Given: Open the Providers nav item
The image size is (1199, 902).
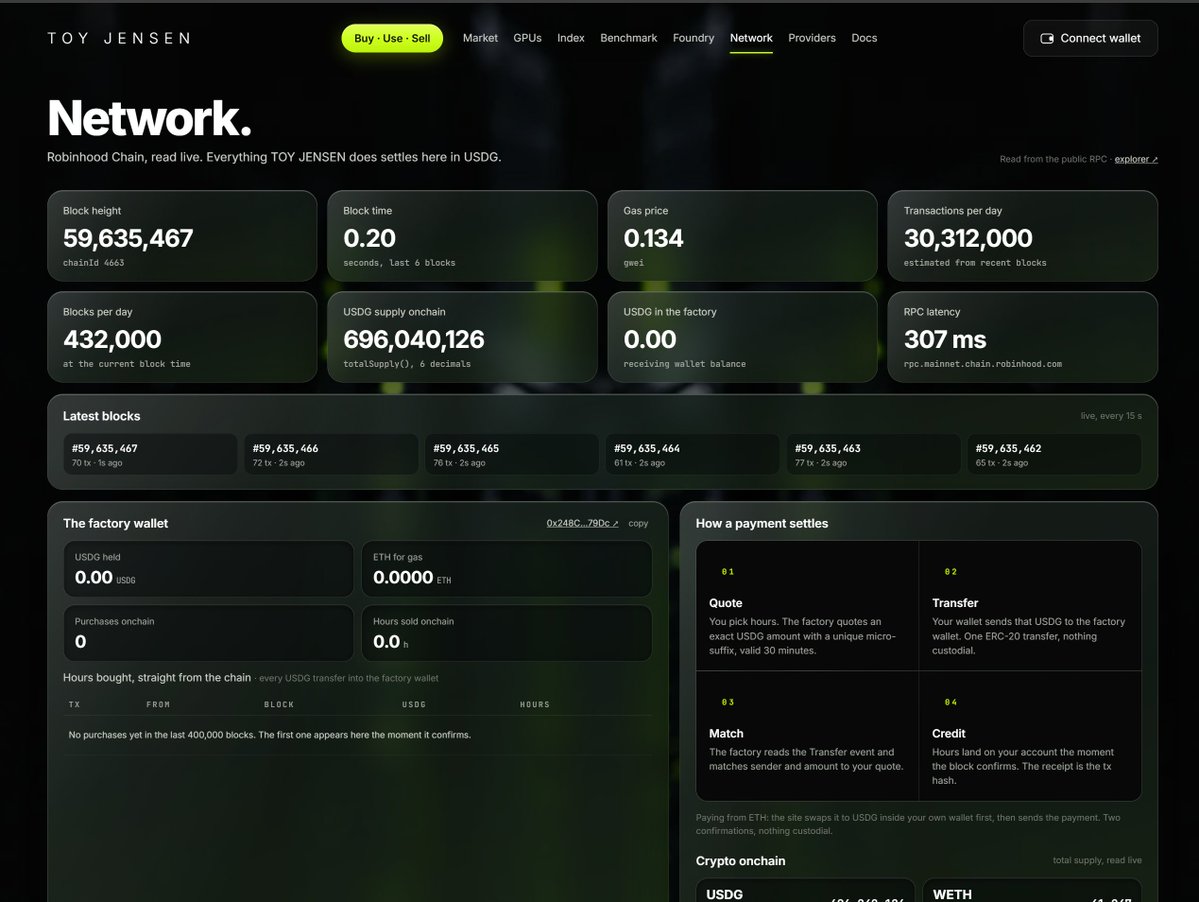Looking at the screenshot, I should [x=812, y=38].
